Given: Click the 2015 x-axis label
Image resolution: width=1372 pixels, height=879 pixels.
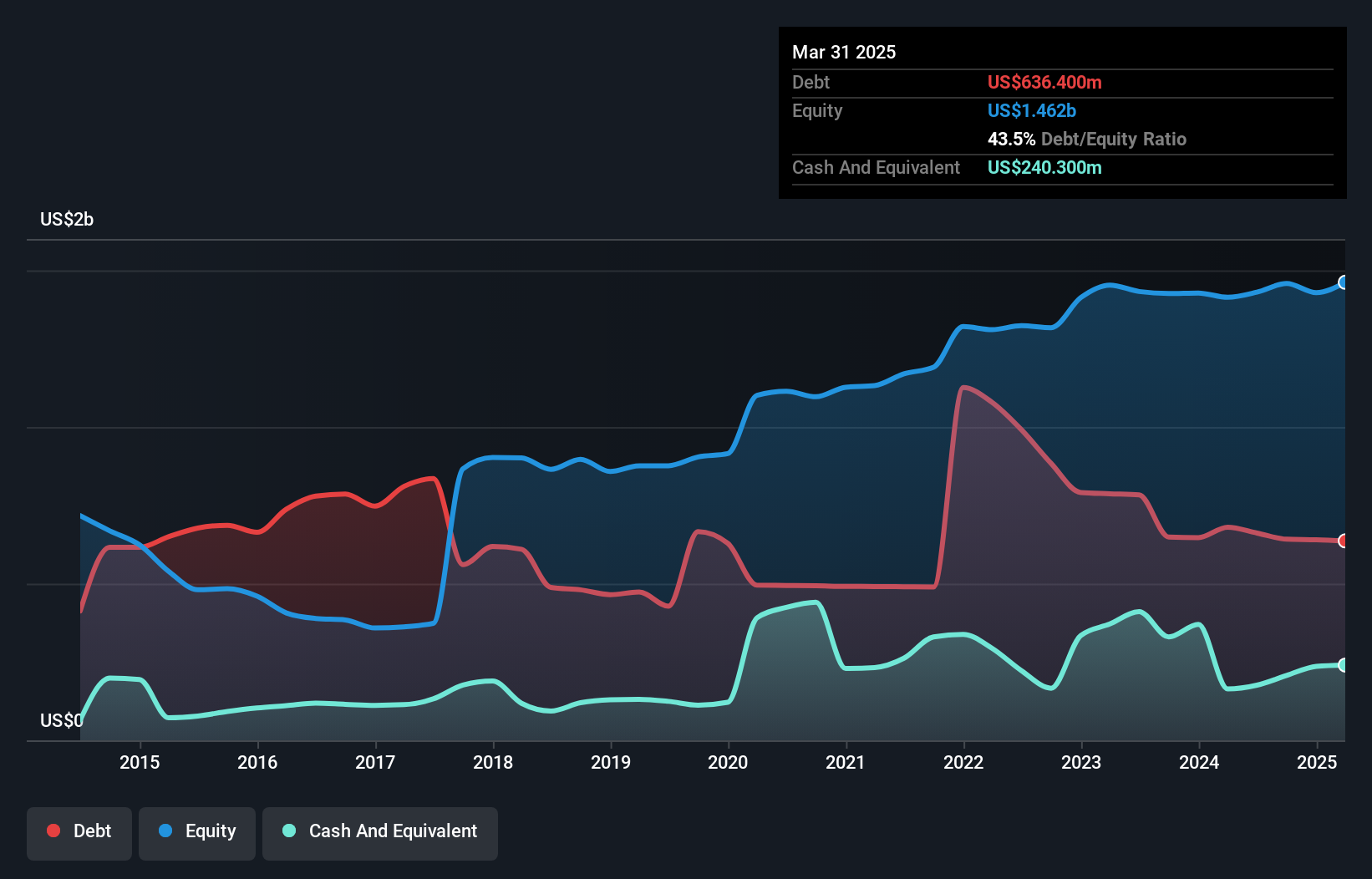Looking at the screenshot, I should point(140,762).
